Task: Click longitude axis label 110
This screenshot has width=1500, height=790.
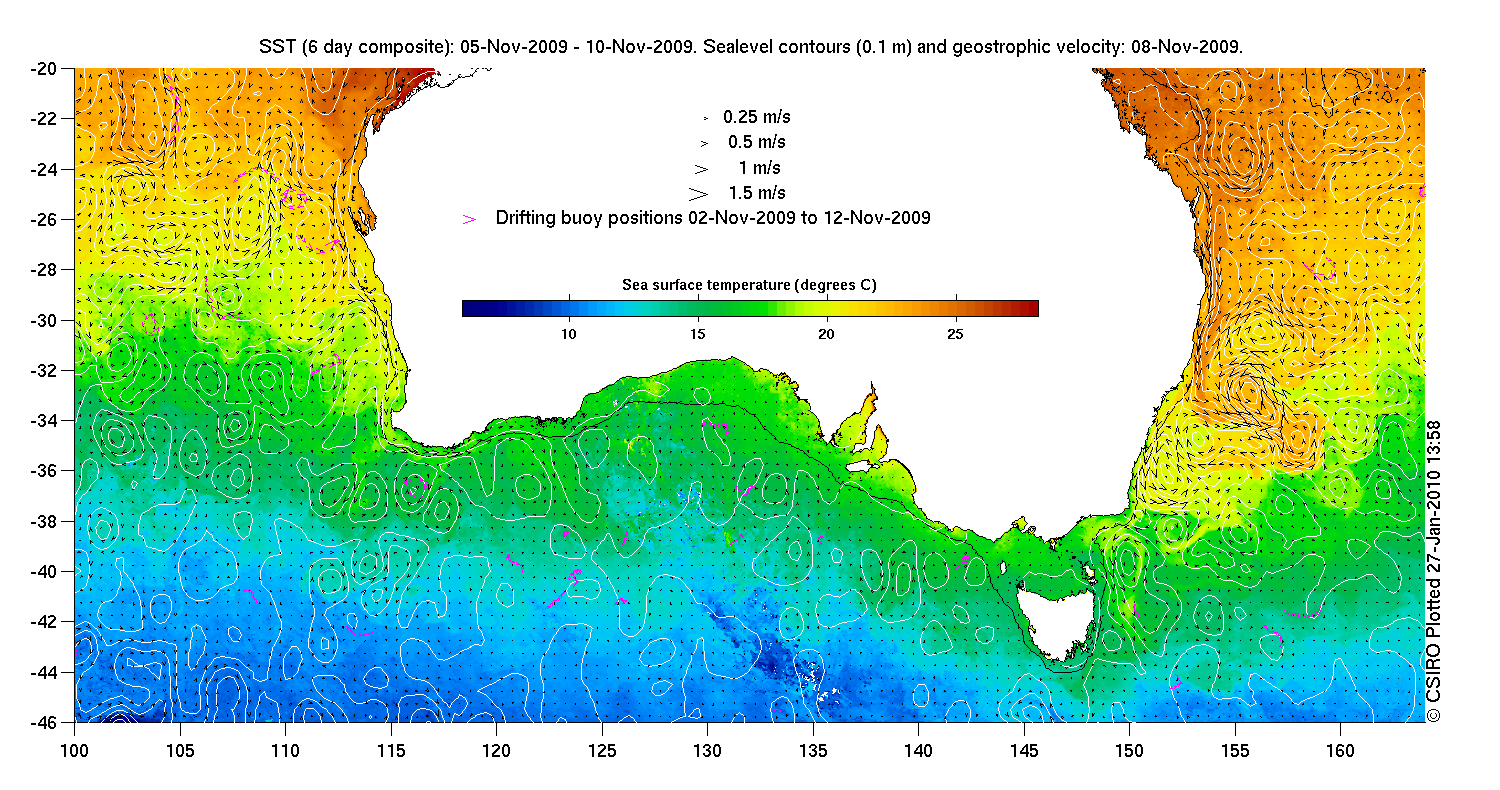Action: (x=285, y=750)
